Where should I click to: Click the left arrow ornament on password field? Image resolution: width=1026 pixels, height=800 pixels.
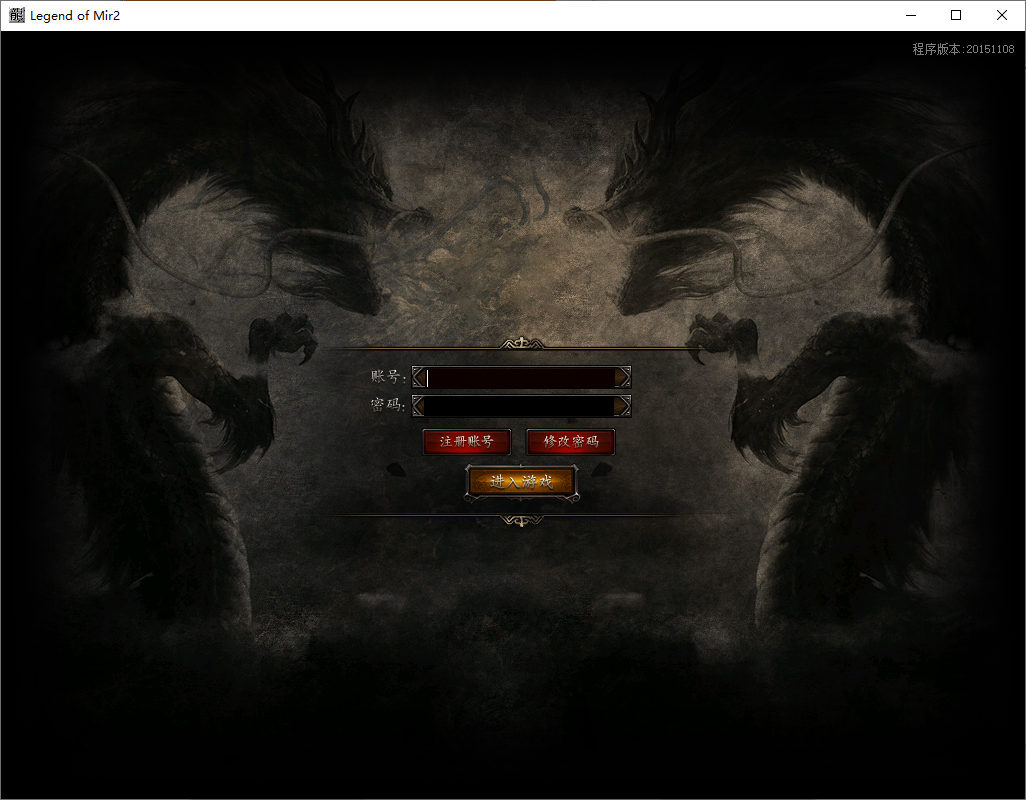click(x=419, y=405)
